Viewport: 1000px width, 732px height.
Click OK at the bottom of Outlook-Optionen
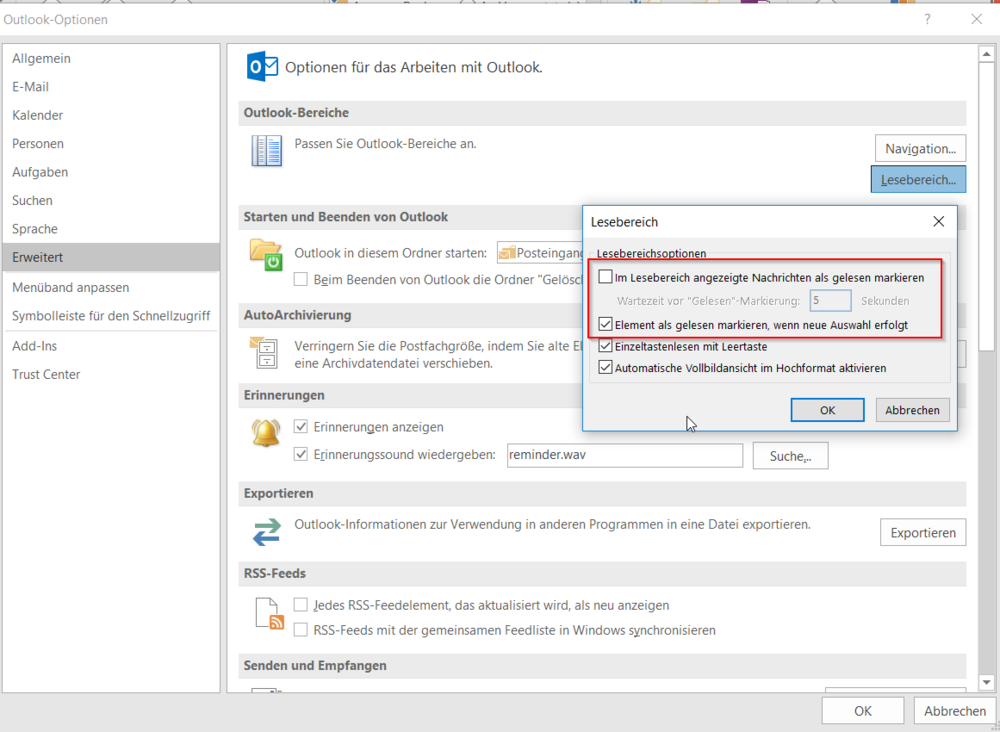[x=862, y=711]
